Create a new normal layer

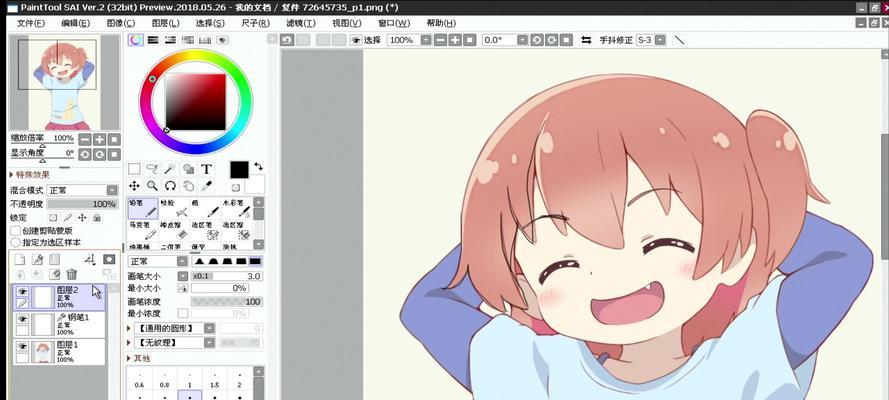(x=20, y=259)
